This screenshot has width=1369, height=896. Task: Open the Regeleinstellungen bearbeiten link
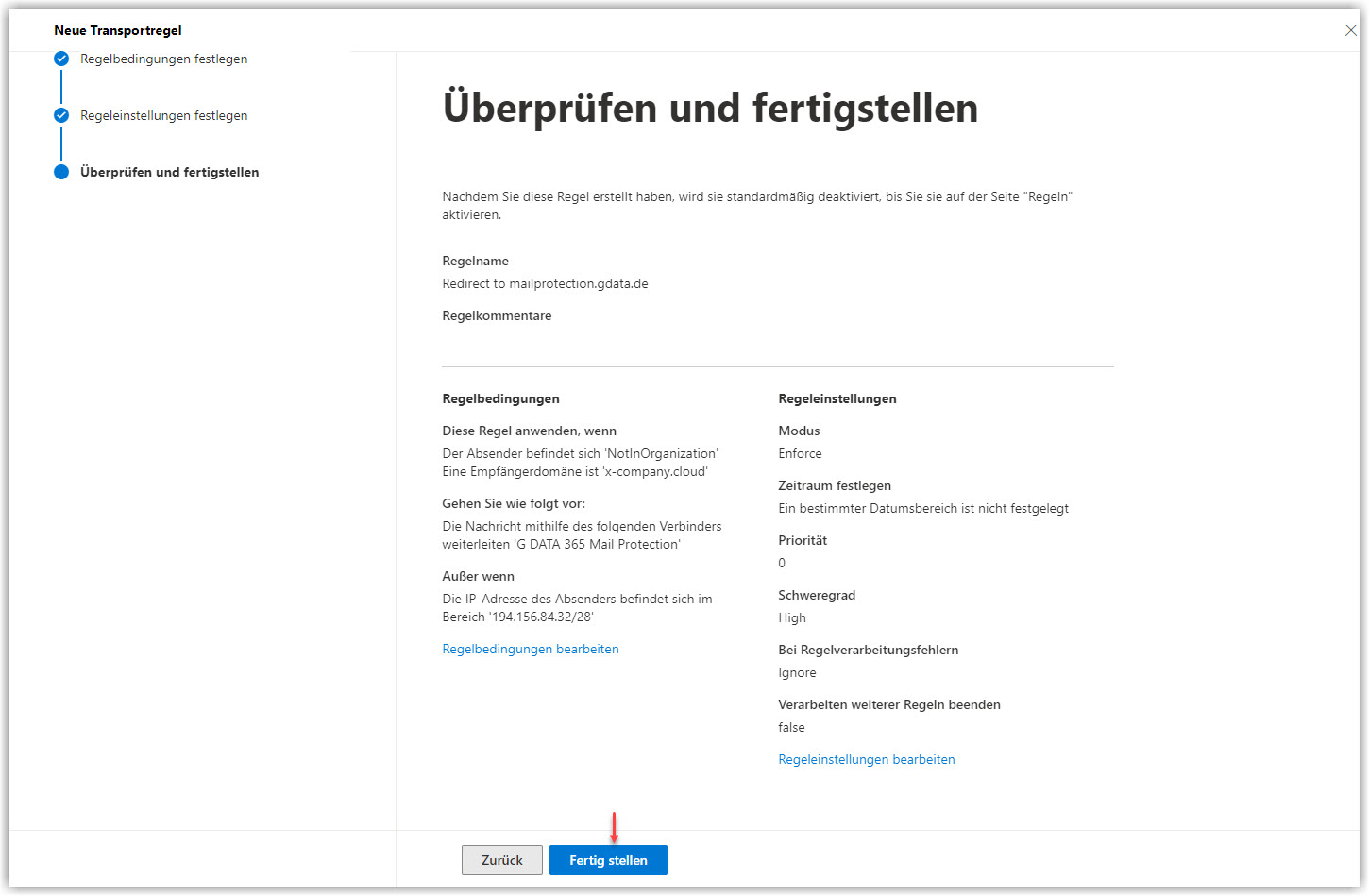867,759
